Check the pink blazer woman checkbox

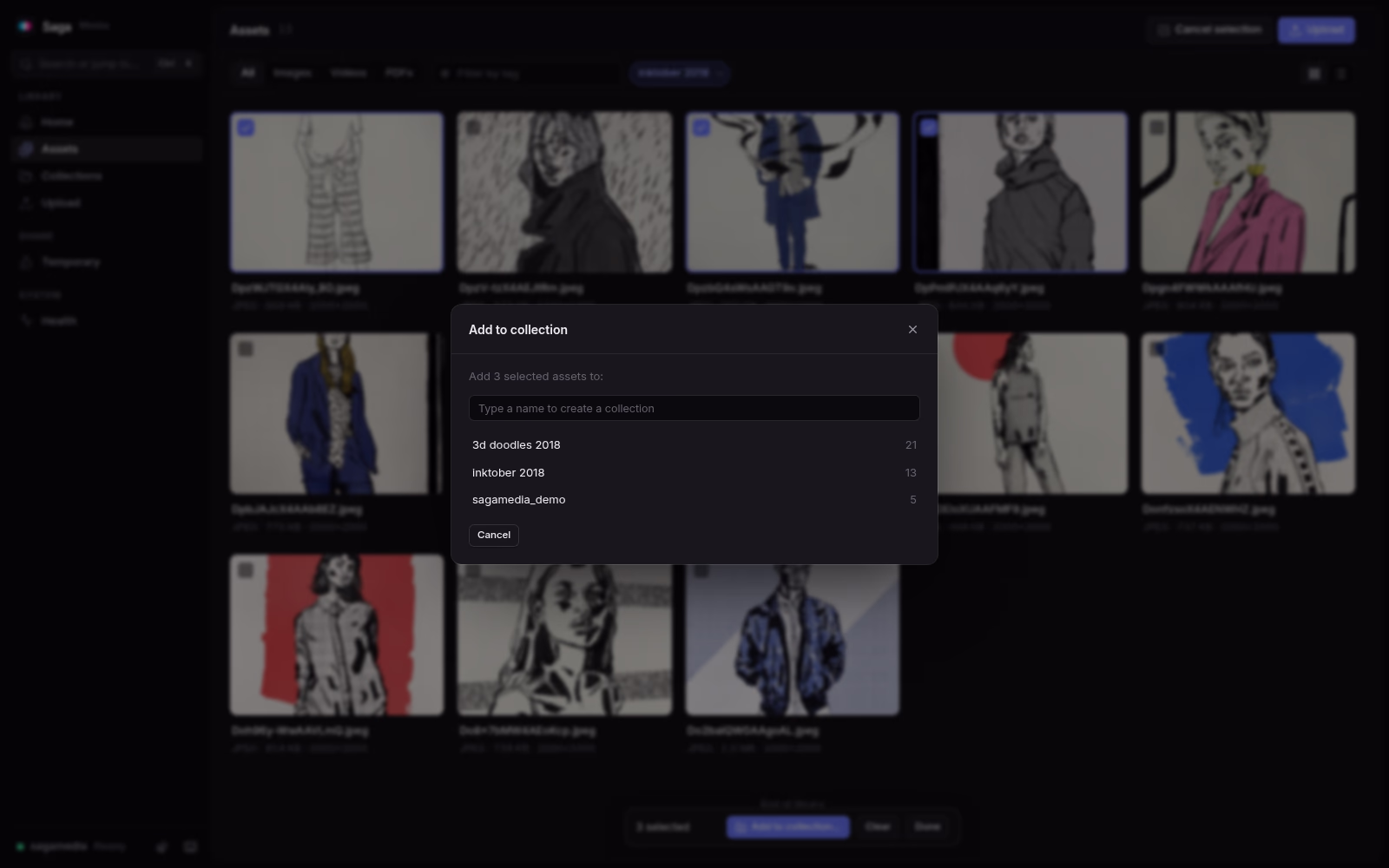point(1157,128)
